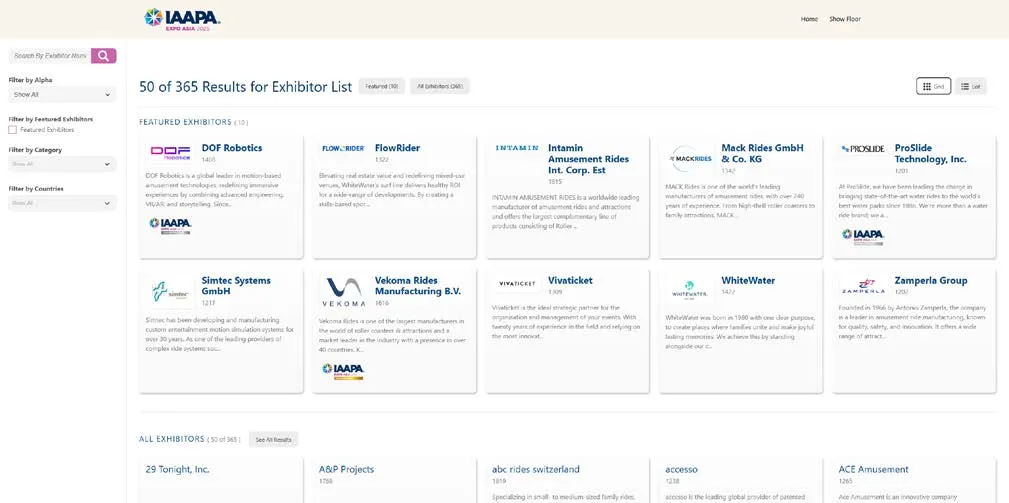This screenshot has height=503, width=1009.
Task: Select the Featured (10) filter tab
Action: pos(382,86)
